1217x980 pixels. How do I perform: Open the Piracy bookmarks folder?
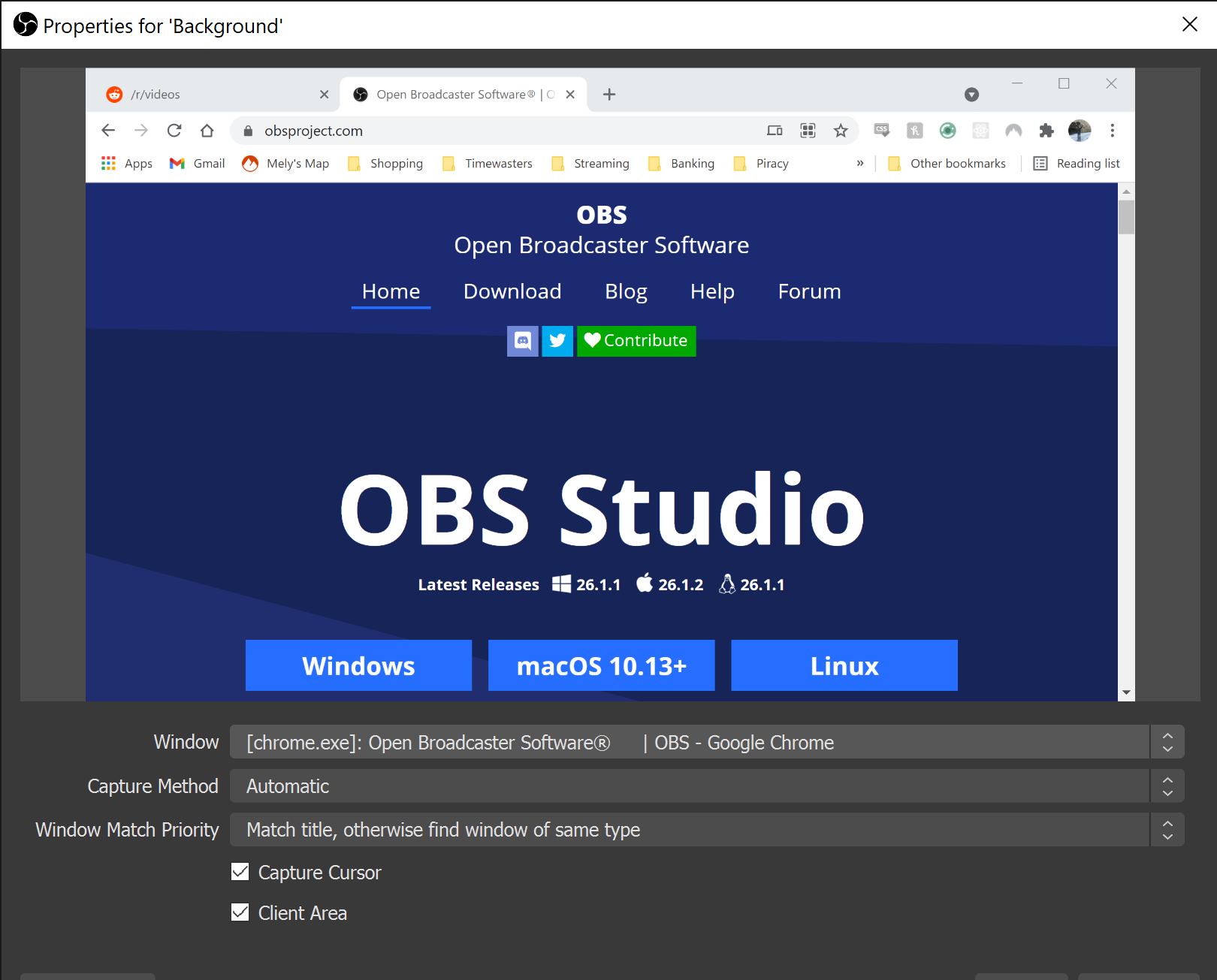pos(761,164)
